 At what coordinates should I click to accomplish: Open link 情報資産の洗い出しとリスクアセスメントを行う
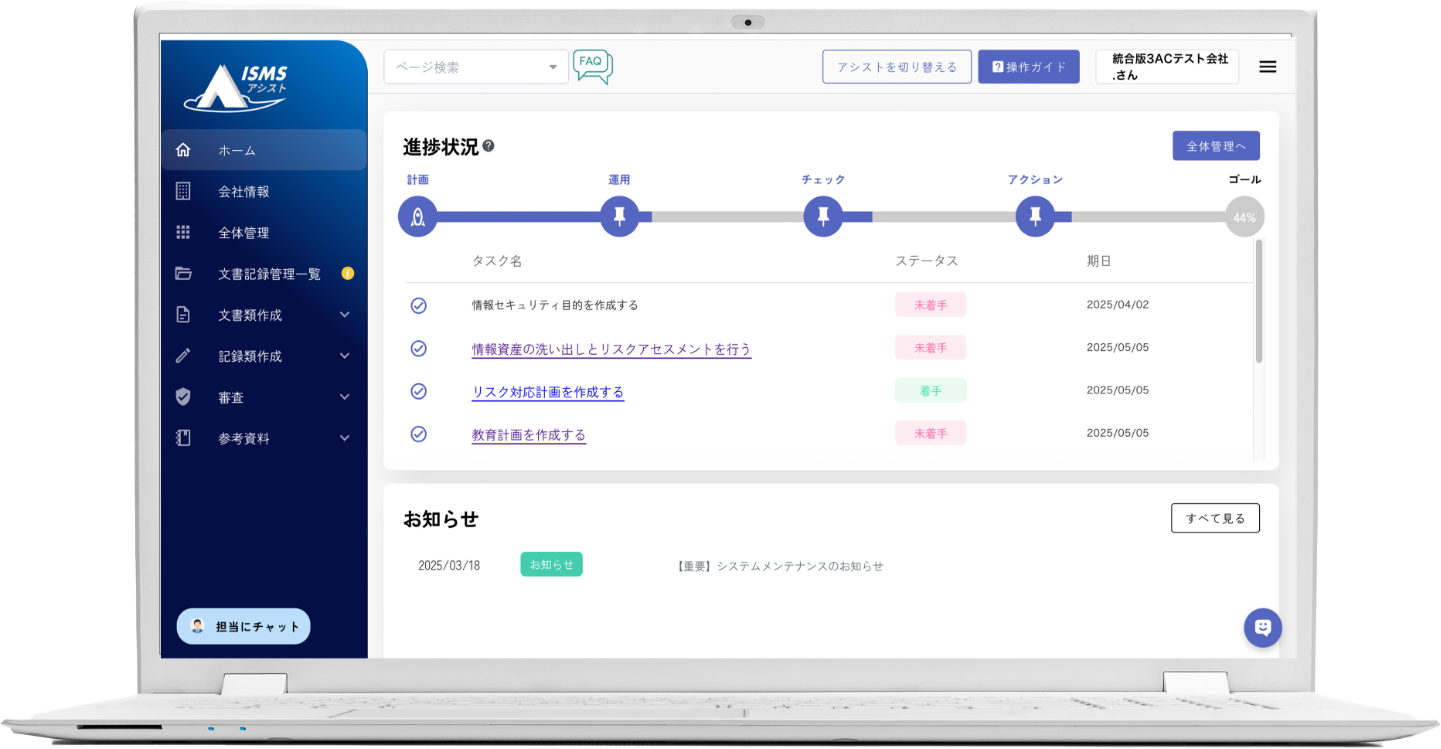[611, 349]
